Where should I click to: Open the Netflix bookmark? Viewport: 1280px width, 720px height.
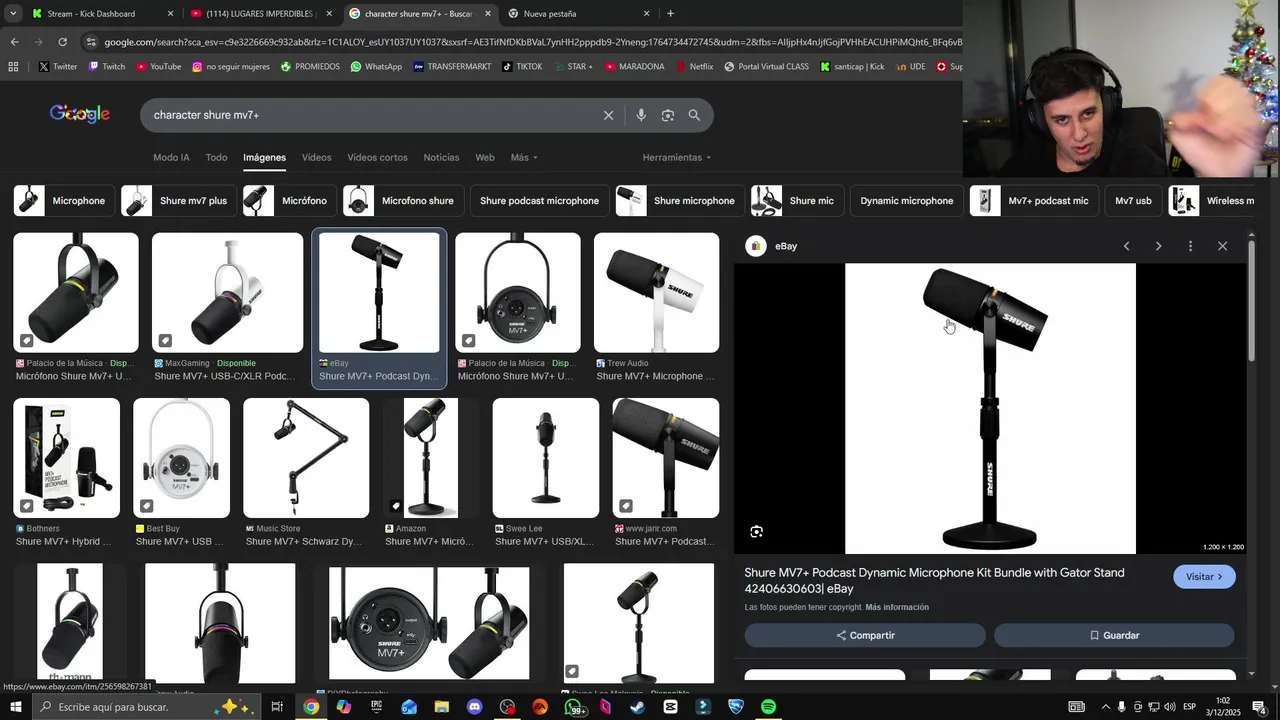693,67
